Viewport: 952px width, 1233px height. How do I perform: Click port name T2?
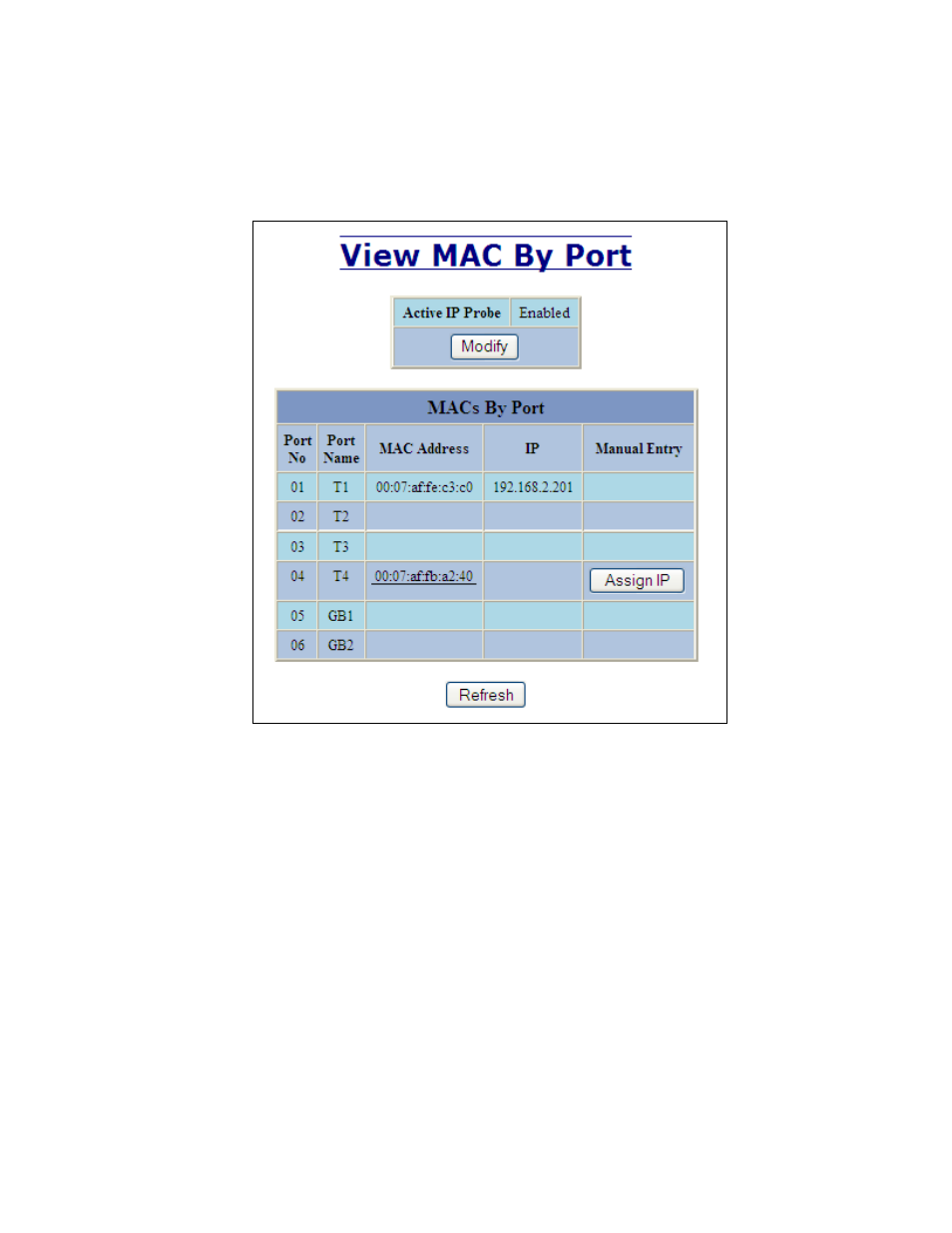pyautogui.click(x=341, y=516)
